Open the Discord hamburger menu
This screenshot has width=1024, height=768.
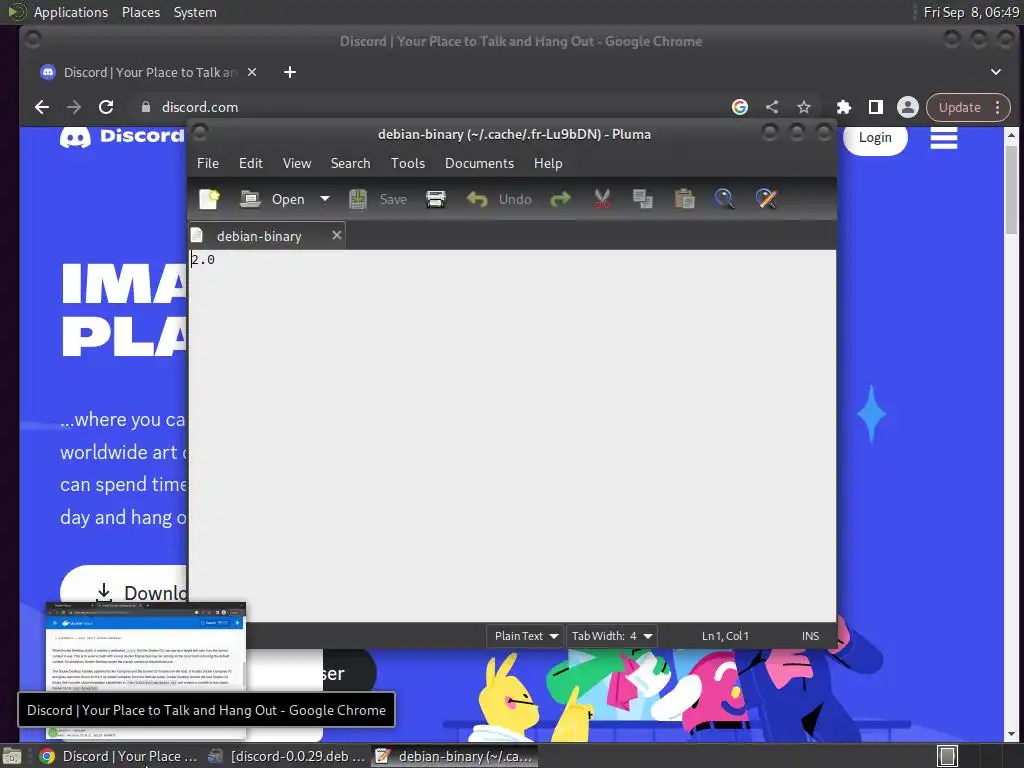[944, 138]
